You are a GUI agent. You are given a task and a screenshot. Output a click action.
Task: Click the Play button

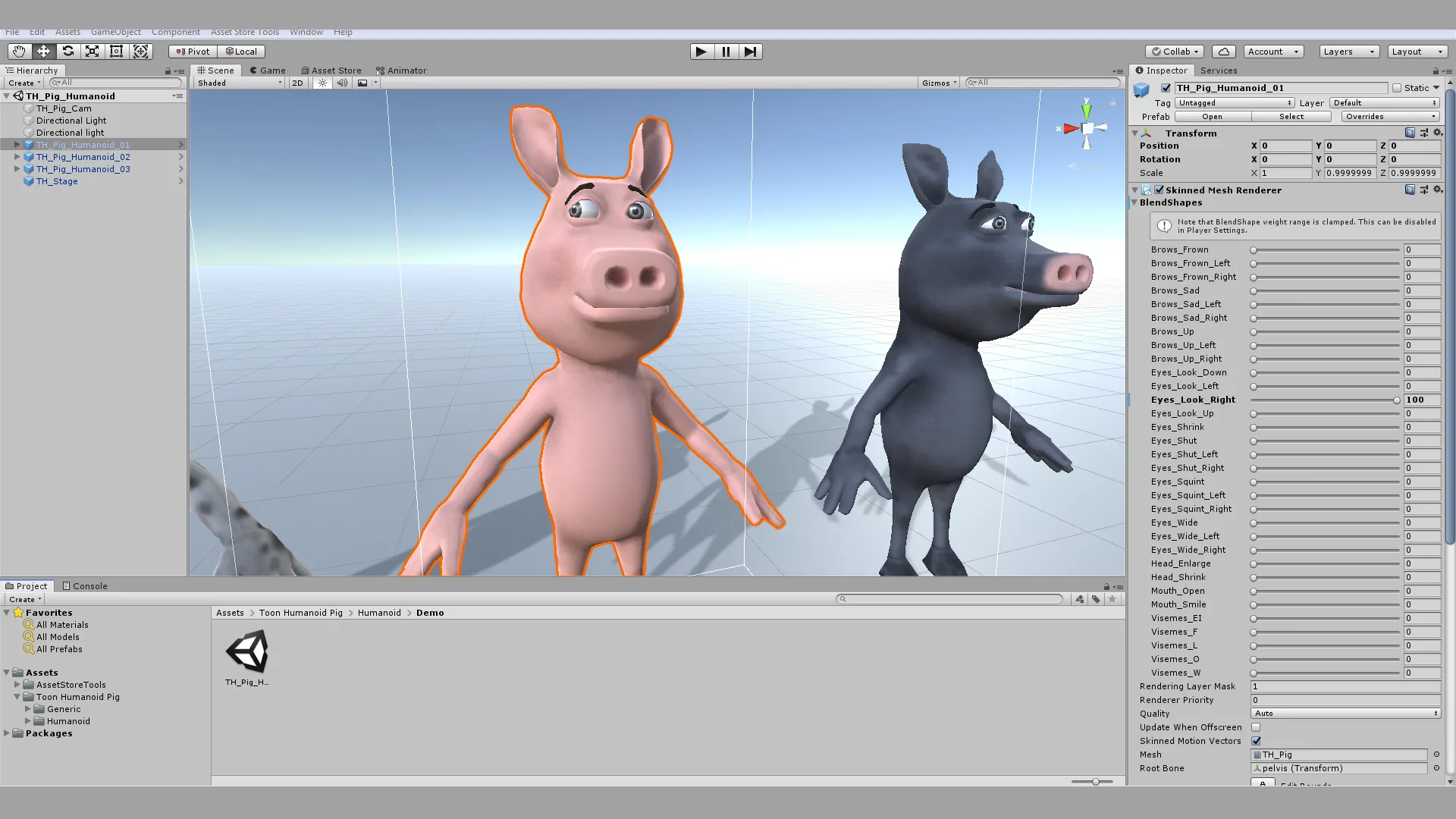[x=701, y=52]
